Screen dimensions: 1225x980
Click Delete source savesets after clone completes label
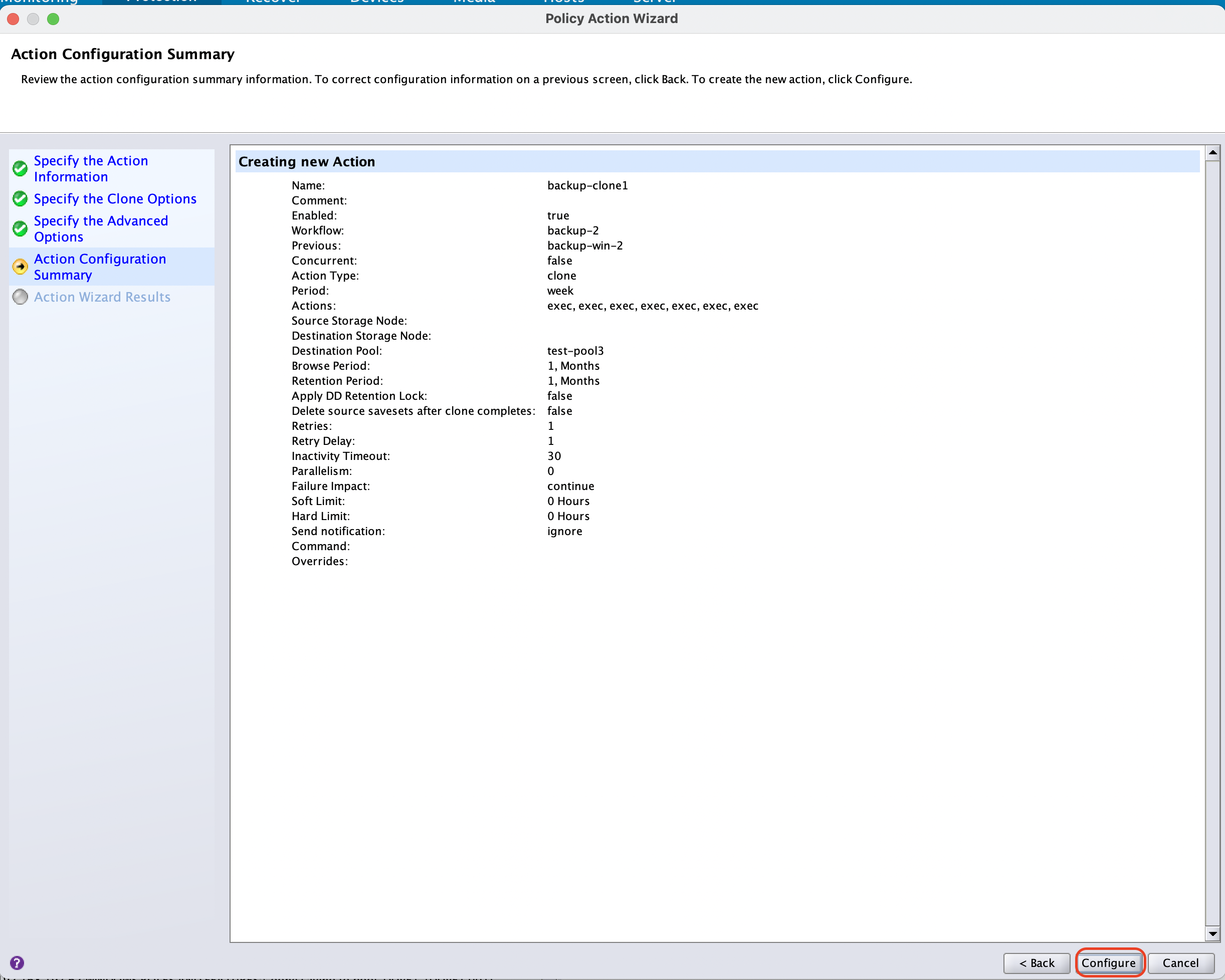(413, 411)
